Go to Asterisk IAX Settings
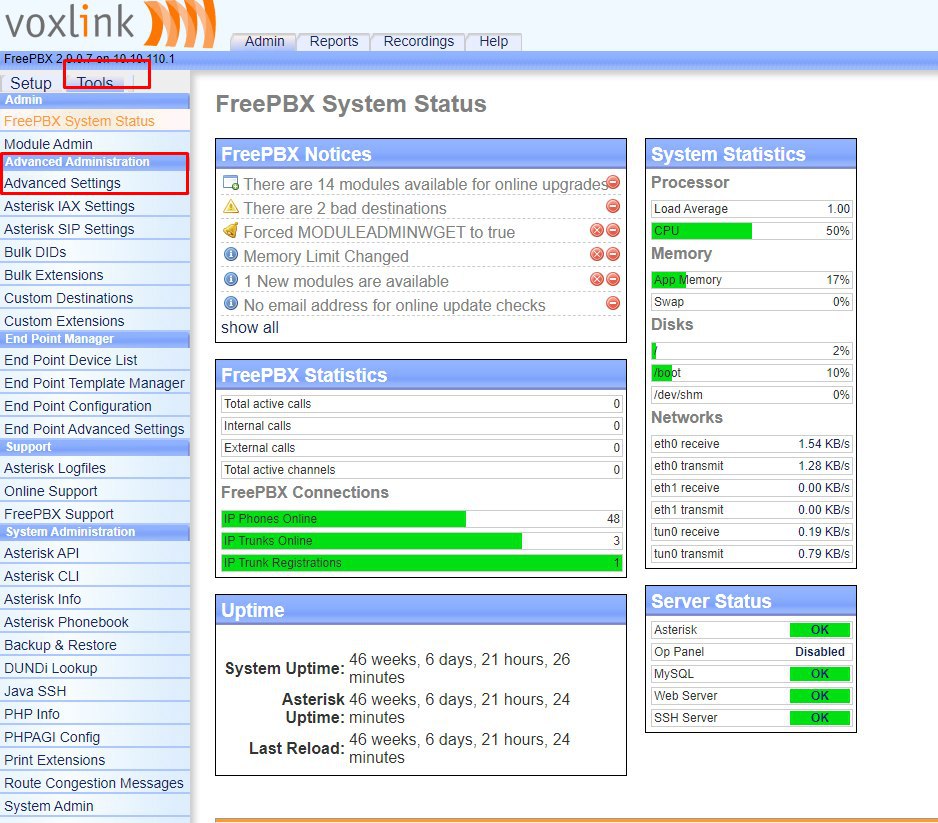This screenshot has height=823, width=938. [95, 206]
